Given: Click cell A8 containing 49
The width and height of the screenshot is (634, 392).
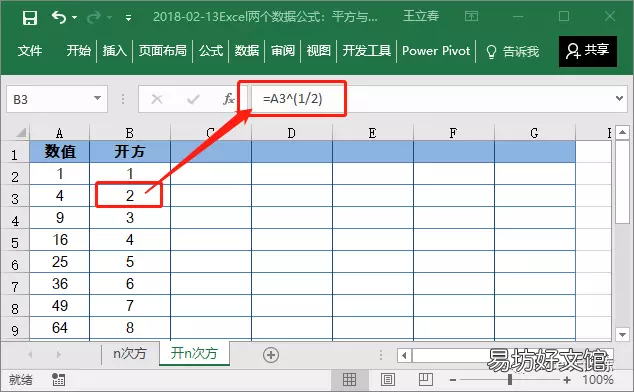Looking at the screenshot, I should click(59, 306).
